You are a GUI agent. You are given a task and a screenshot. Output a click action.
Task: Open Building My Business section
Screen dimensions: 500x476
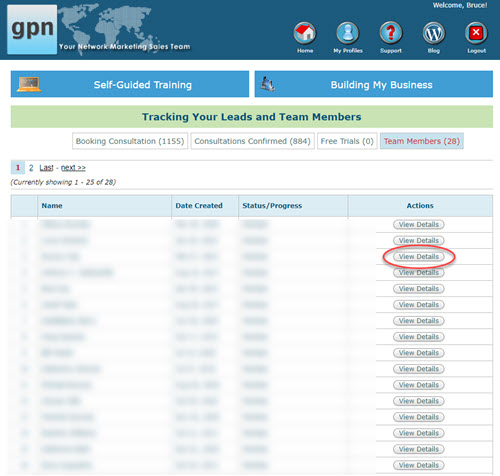pos(374,84)
